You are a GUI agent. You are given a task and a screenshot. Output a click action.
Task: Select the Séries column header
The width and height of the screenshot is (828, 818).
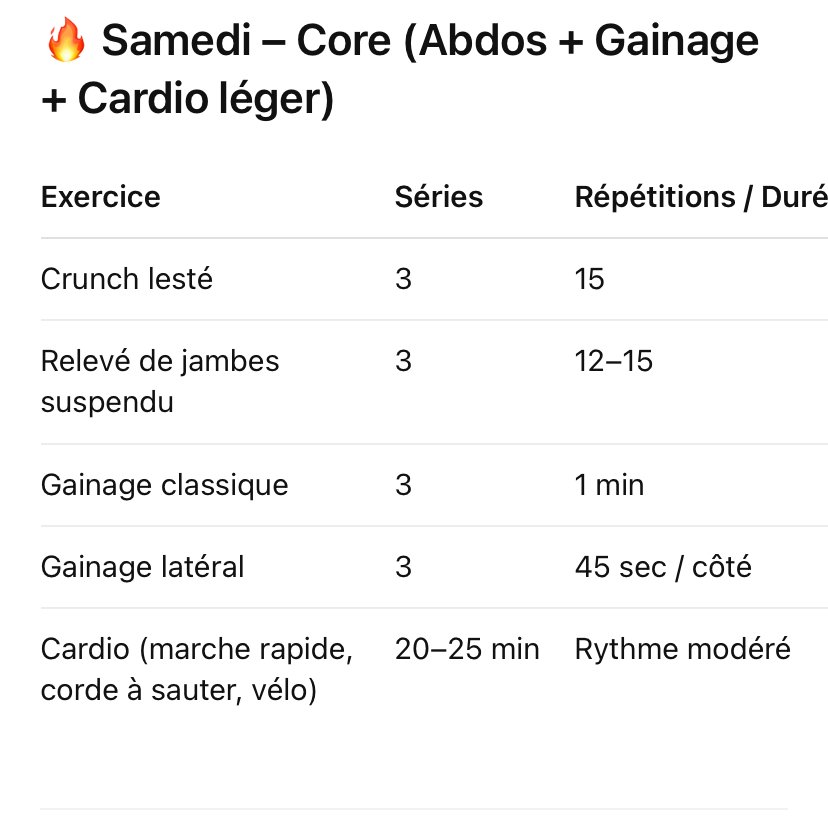coord(438,197)
